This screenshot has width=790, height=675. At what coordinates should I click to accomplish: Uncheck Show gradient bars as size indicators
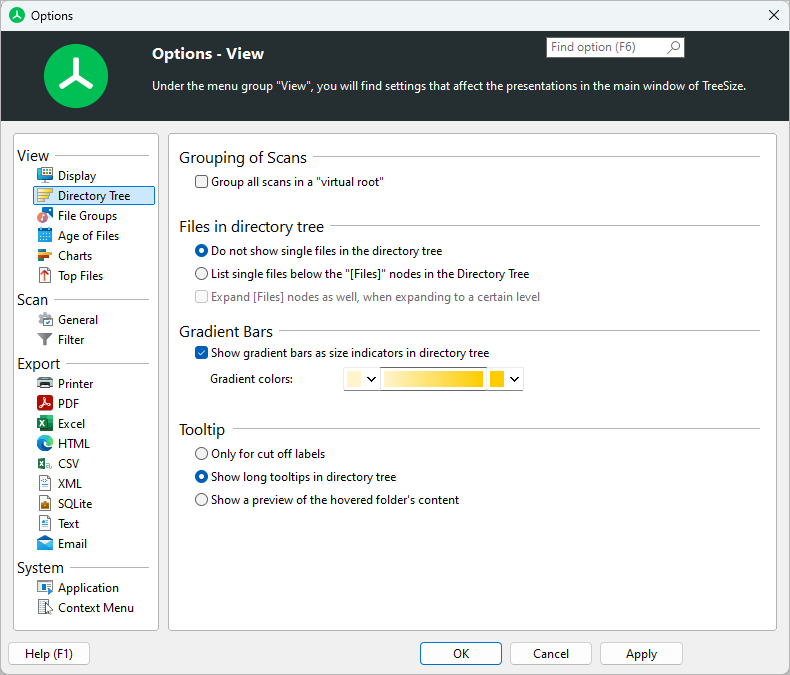[x=201, y=353]
